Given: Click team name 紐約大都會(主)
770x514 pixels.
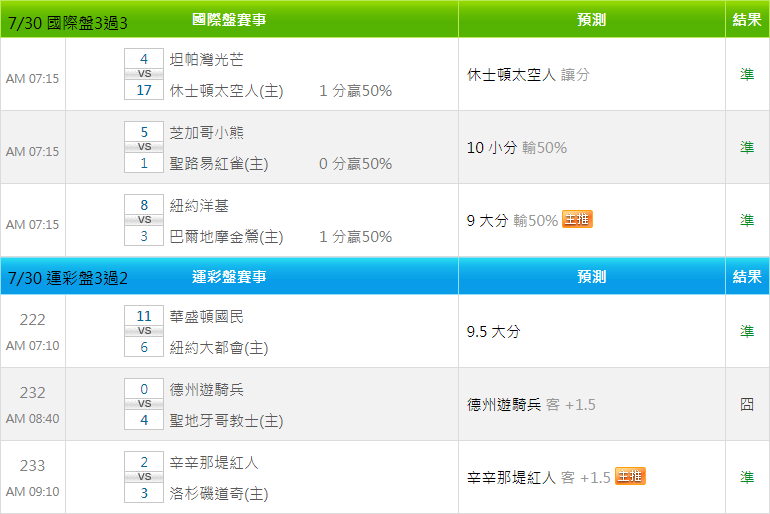Looking at the screenshot, I should point(219,348).
